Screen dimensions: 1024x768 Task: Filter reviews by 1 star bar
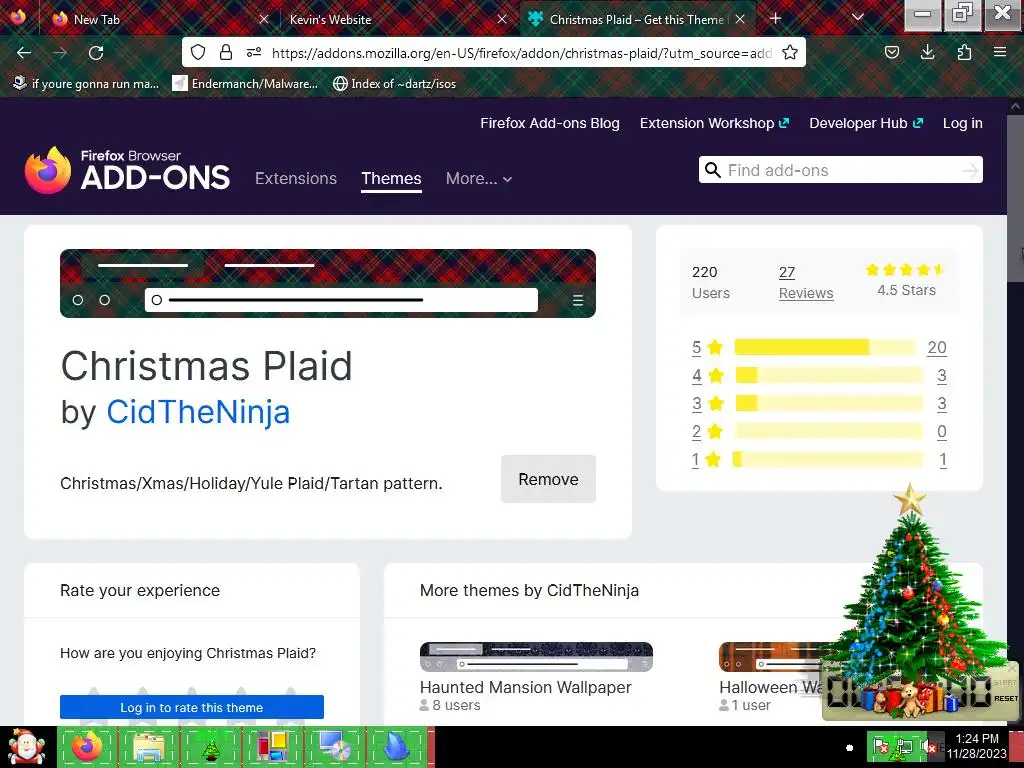(828, 460)
